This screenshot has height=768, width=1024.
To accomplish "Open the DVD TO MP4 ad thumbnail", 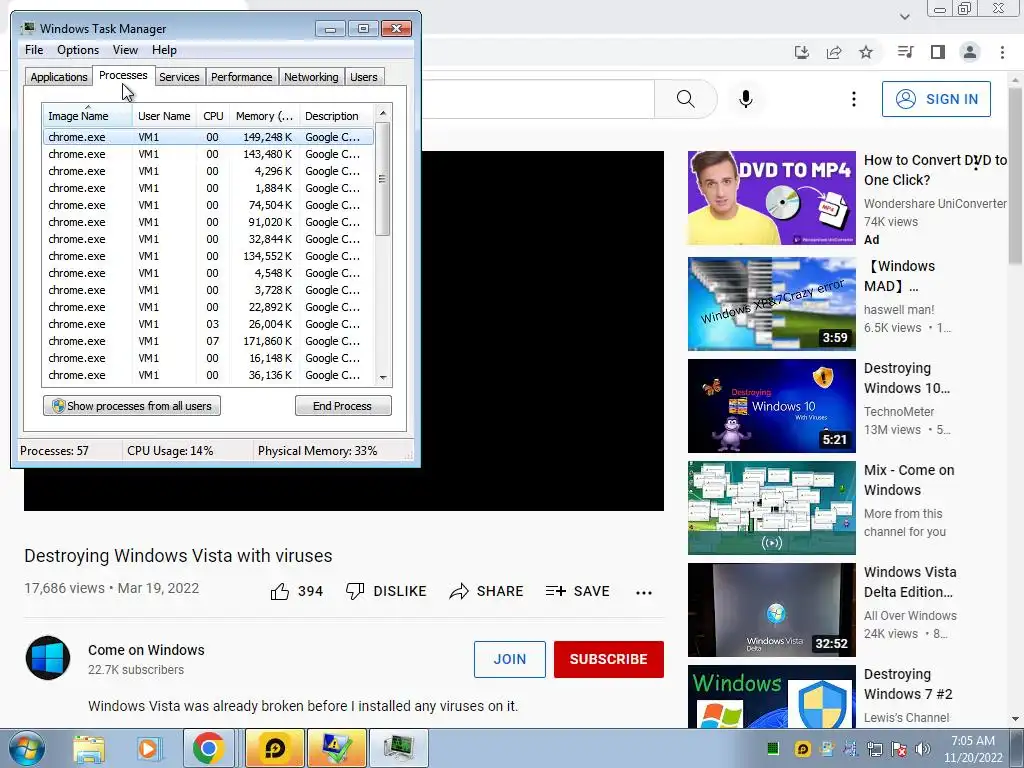I will (771, 198).
